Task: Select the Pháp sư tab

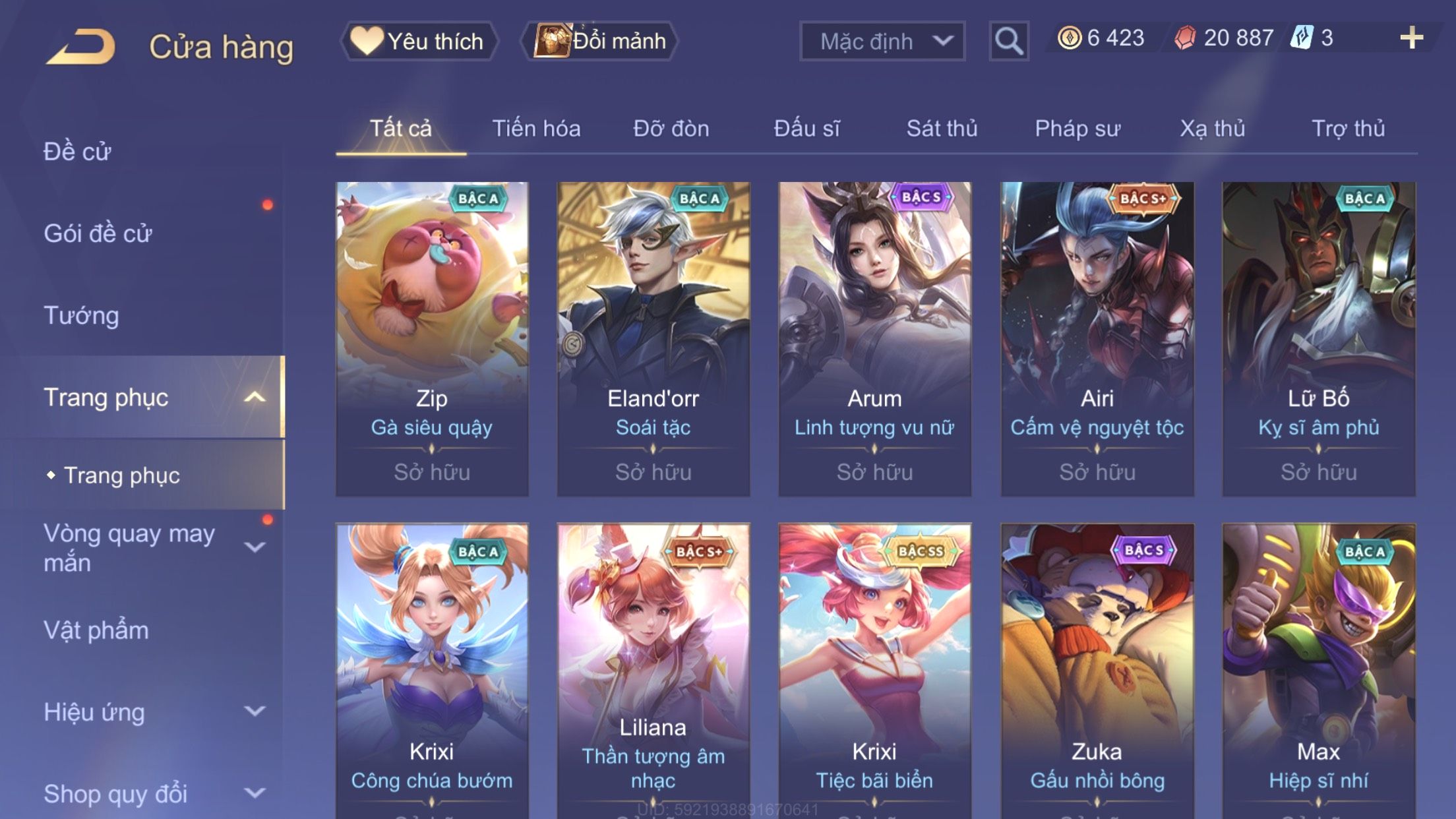Action: pyautogui.click(x=1077, y=128)
